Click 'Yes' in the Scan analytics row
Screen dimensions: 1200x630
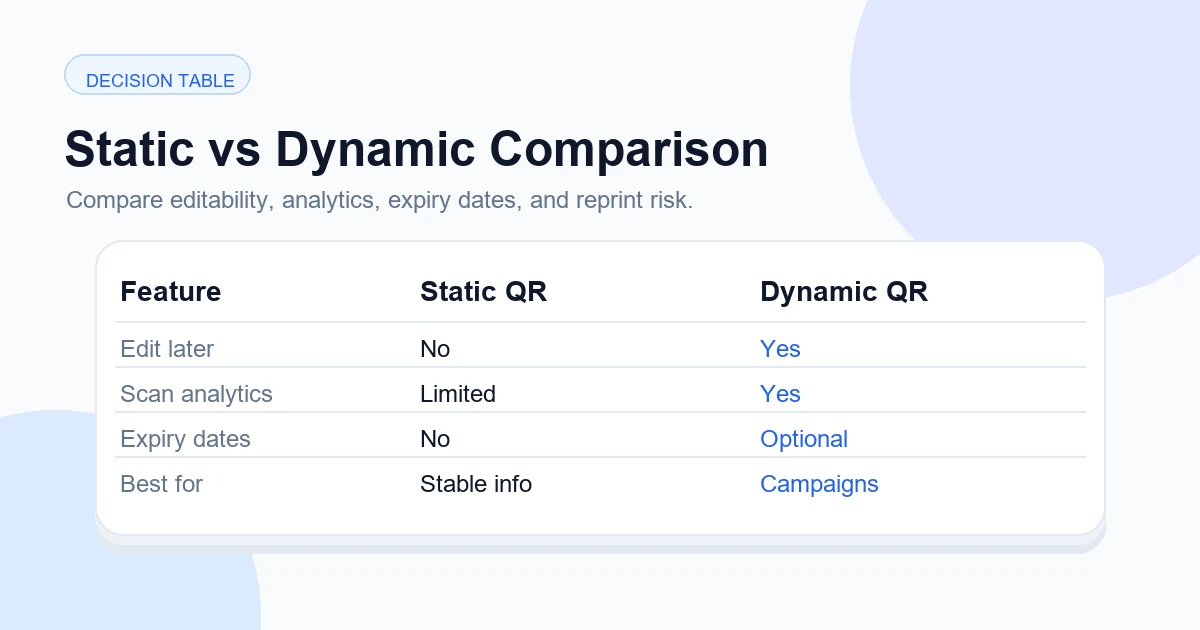click(780, 394)
